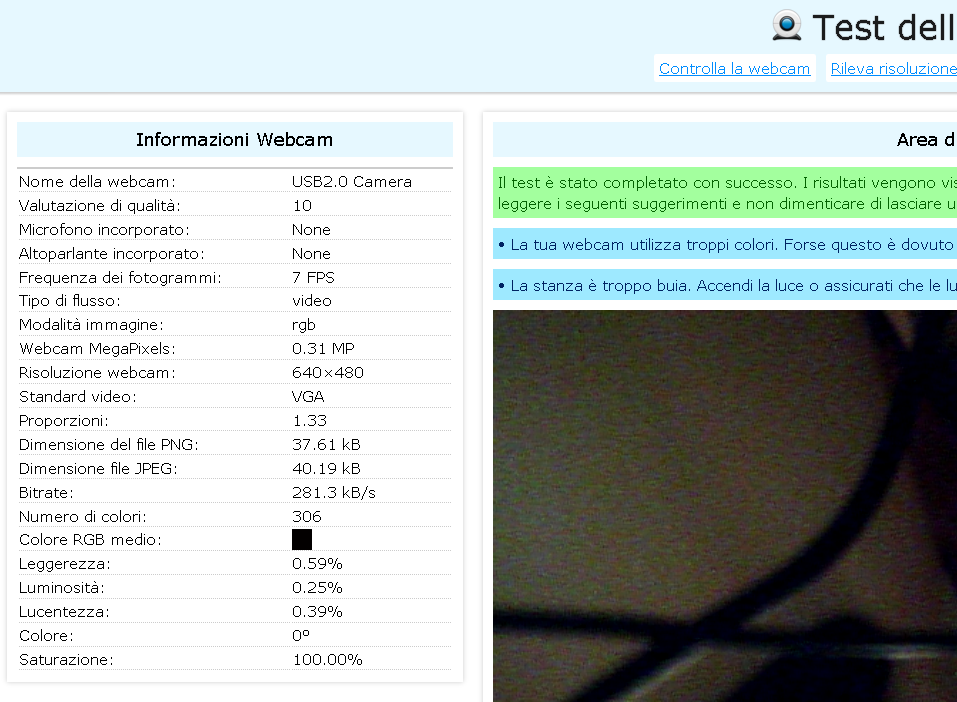The width and height of the screenshot is (957, 702).
Task: Click the 'Numero di colori:' label
Action: [83, 517]
